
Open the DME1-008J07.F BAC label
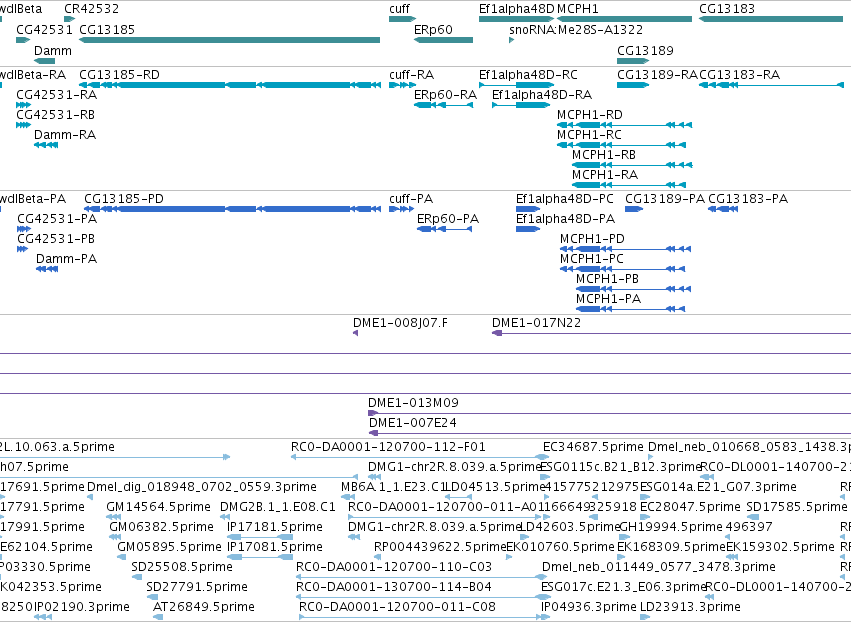pos(400,323)
